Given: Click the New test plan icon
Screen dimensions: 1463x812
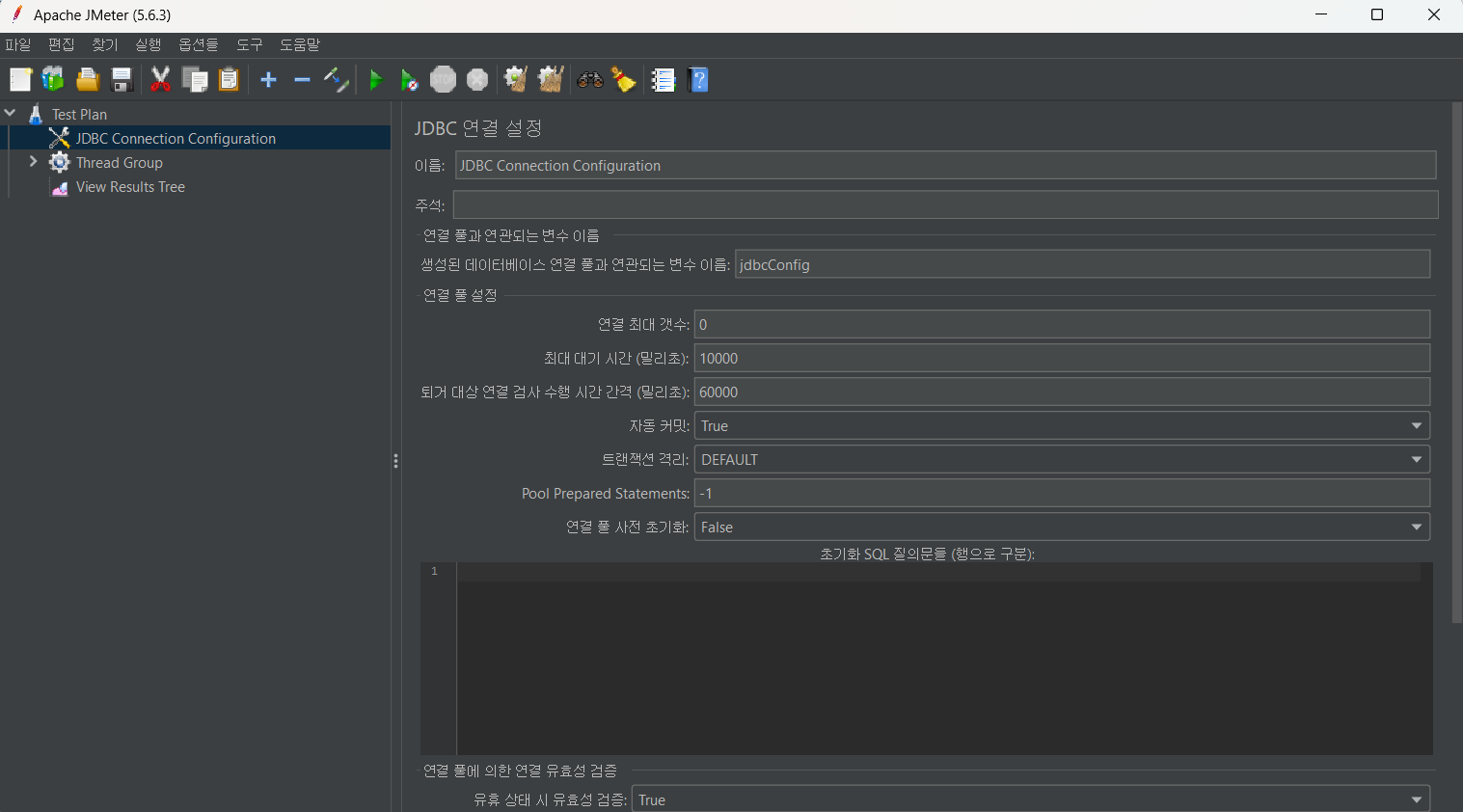Looking at the screenshot, I should coord(20,80).
